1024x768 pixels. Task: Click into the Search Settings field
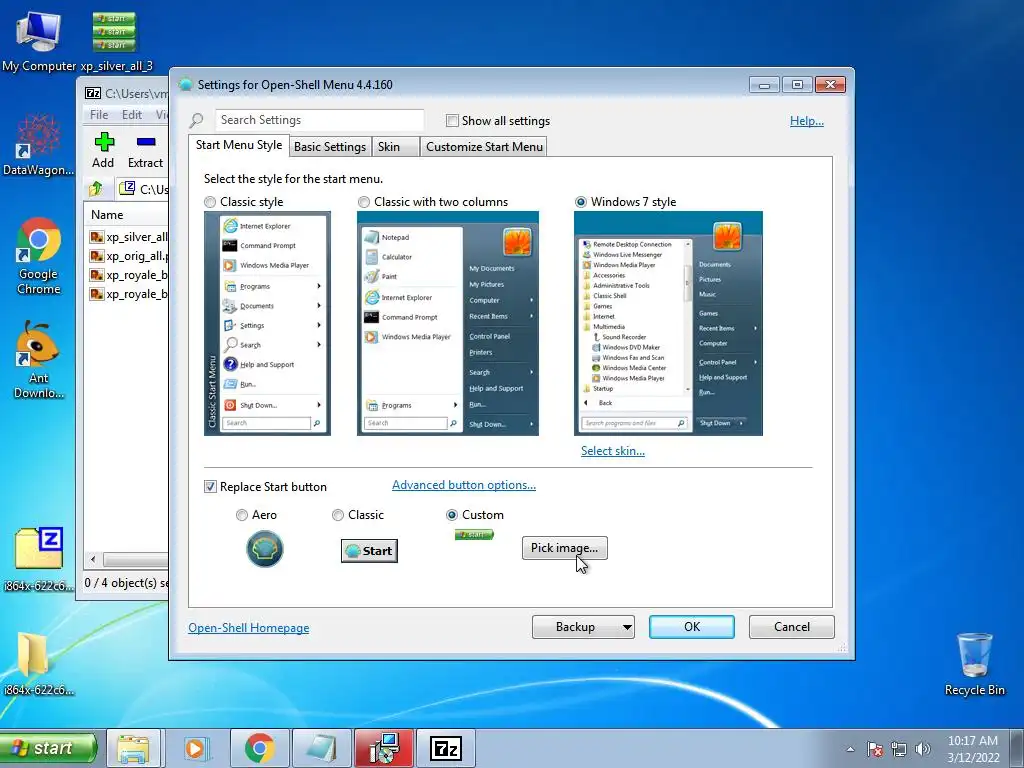319,120
